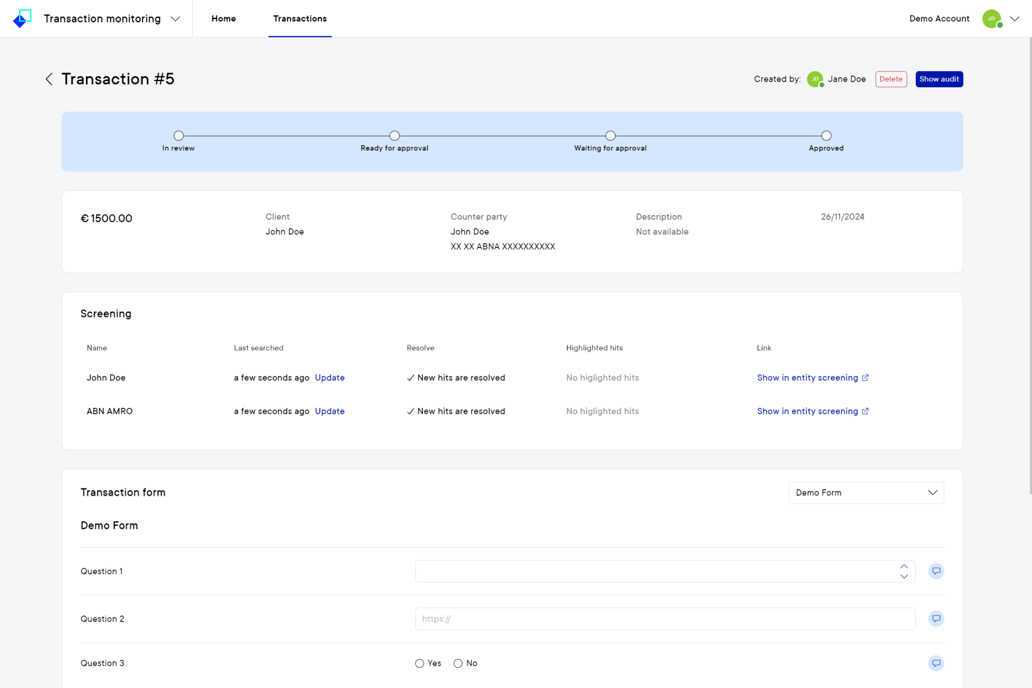Click the Highlighted hits column header

(x=594, y=348)
